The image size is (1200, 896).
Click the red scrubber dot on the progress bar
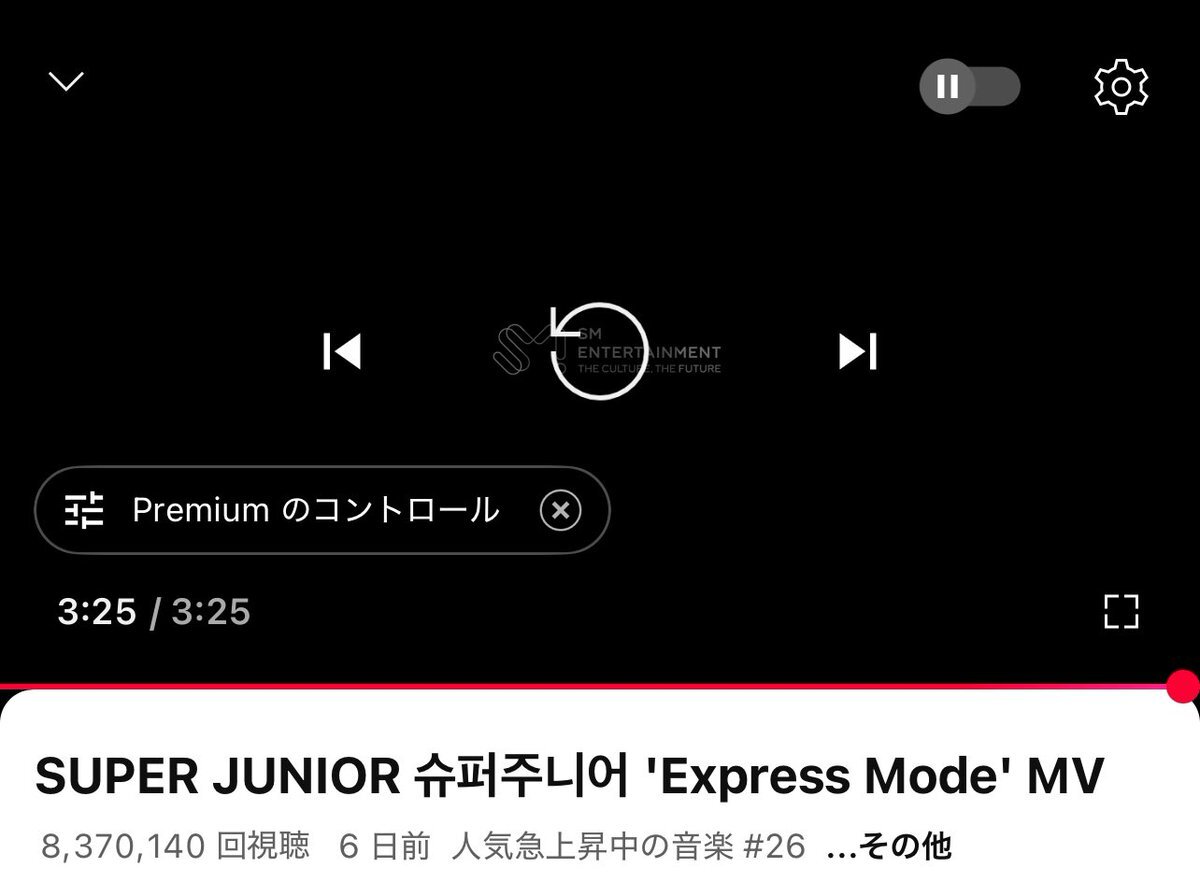1183,686
